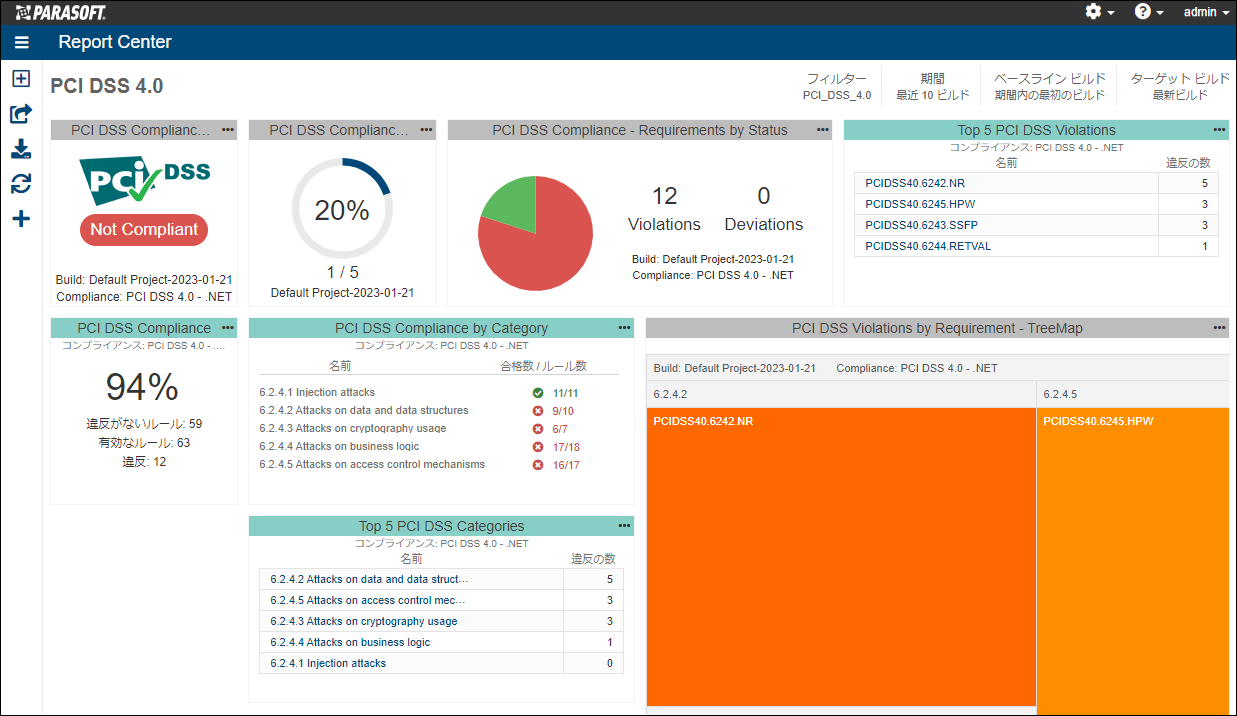Screen dimensions: 1237x716
Task: Click the 名前 column header in violations table
Action: coord(1006,162)
